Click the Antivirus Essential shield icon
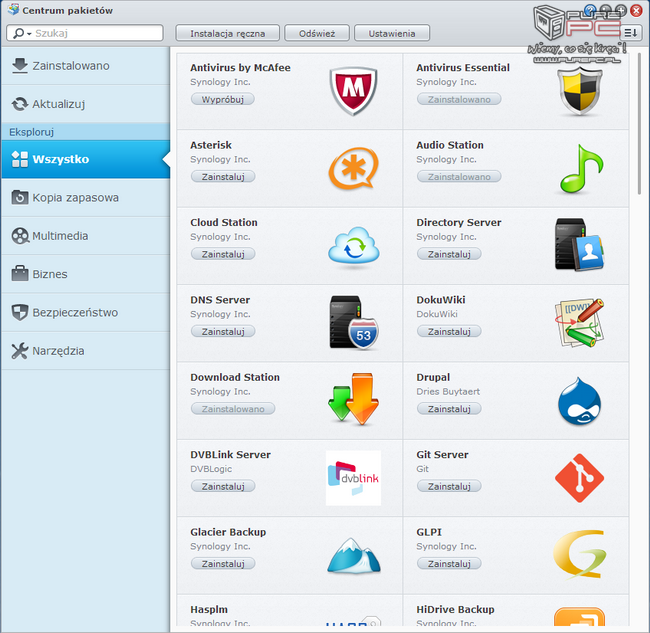 580,91
